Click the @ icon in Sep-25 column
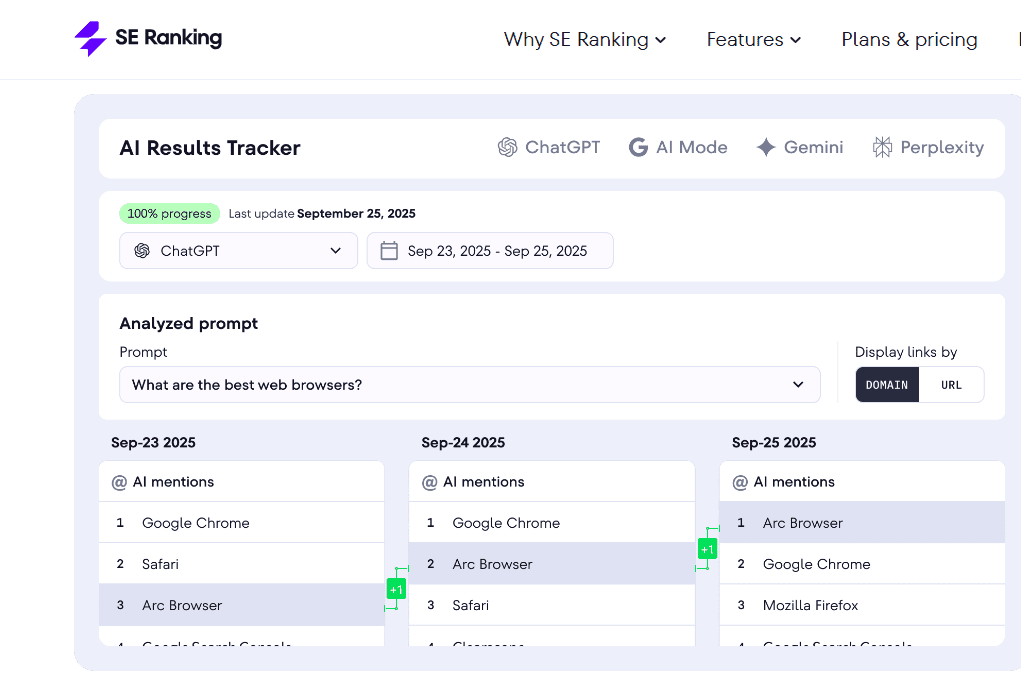Screen dimensions: 1021x673 [x=740, y=482]
